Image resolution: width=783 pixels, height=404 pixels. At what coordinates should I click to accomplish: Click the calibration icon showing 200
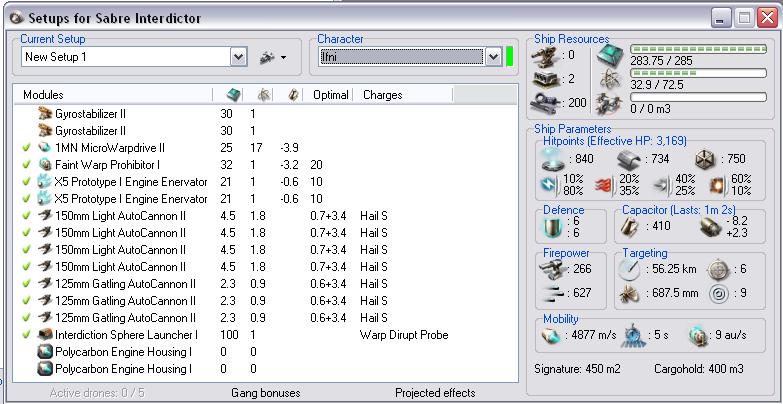tap(545, 103)
